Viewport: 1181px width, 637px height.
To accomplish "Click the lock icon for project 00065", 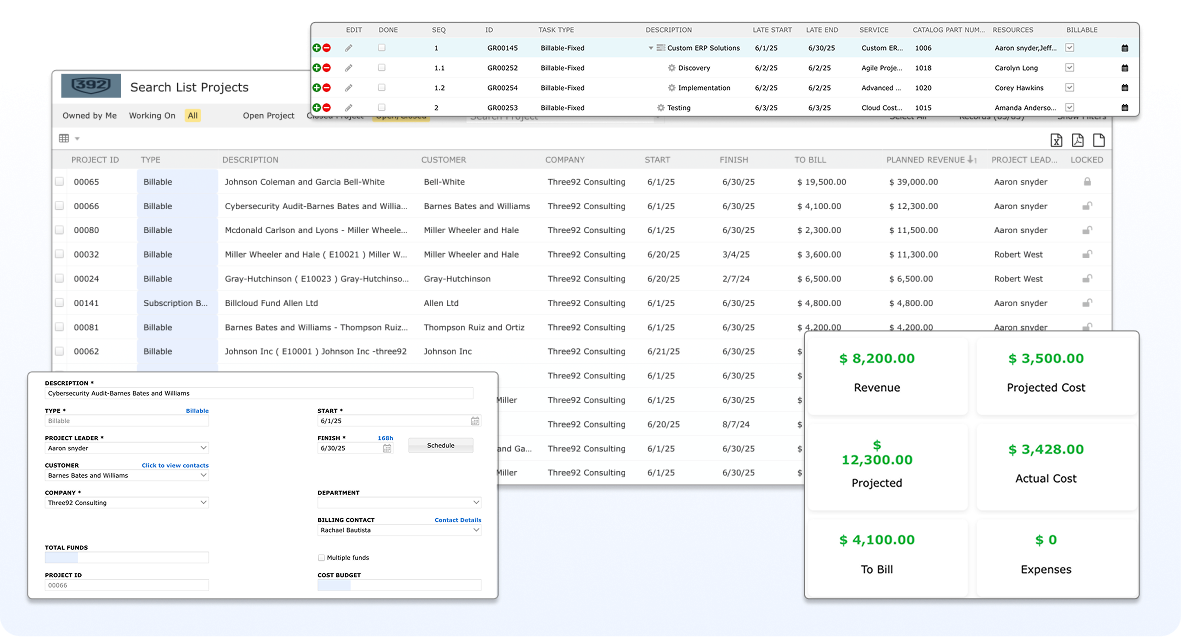I will tap(1087, 181).
